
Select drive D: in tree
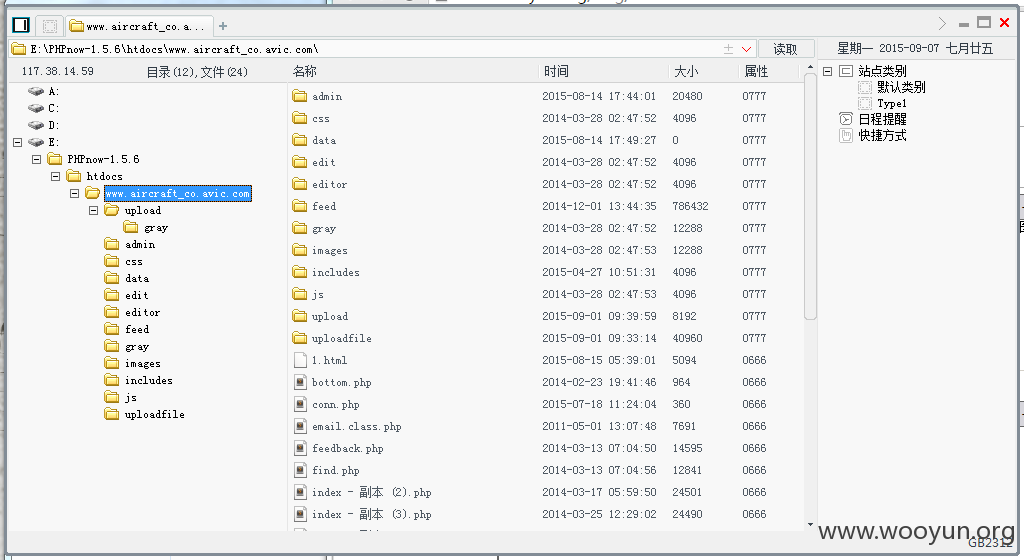coord(54,125)
